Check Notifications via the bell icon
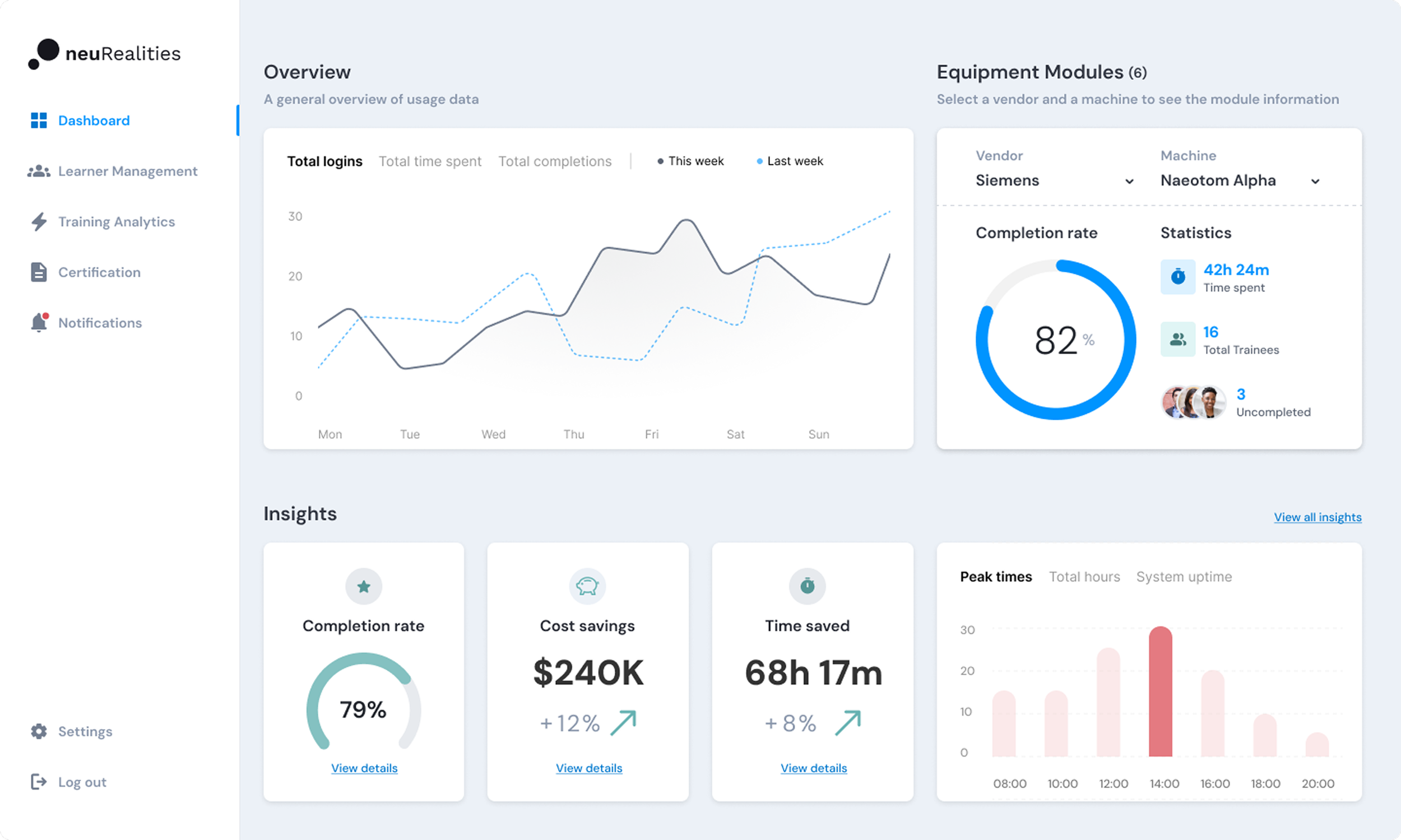Viewport: 1401px width, 840px height. click(x=39, y=322)
